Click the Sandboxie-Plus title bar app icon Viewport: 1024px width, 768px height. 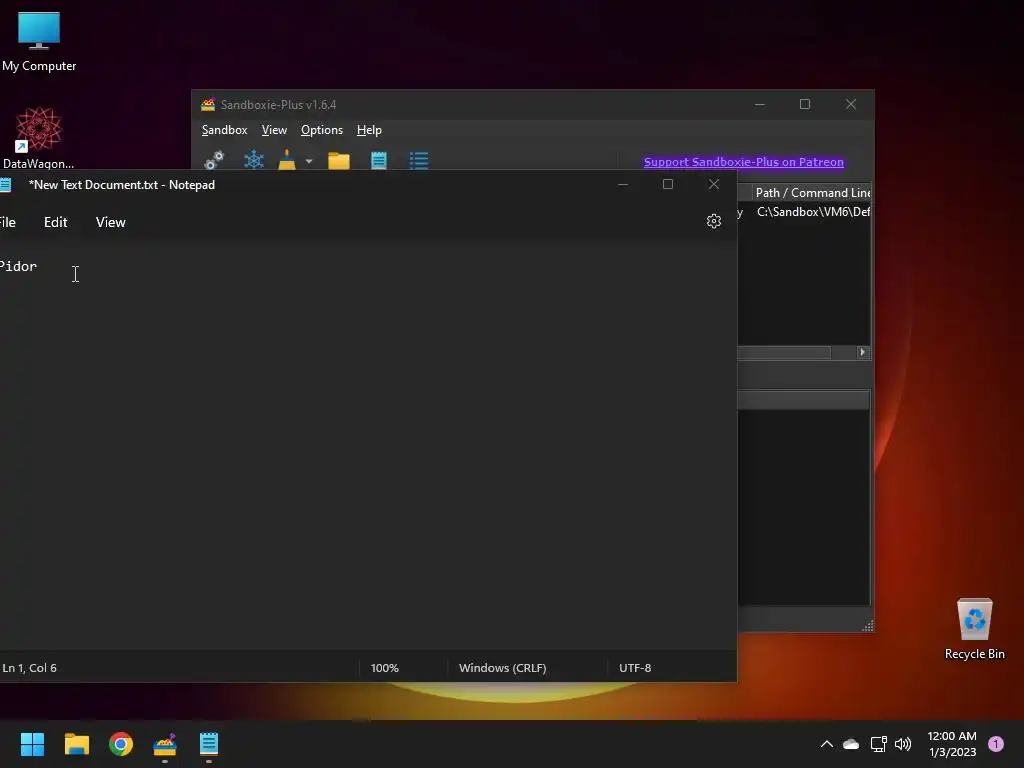click(208, 104)
